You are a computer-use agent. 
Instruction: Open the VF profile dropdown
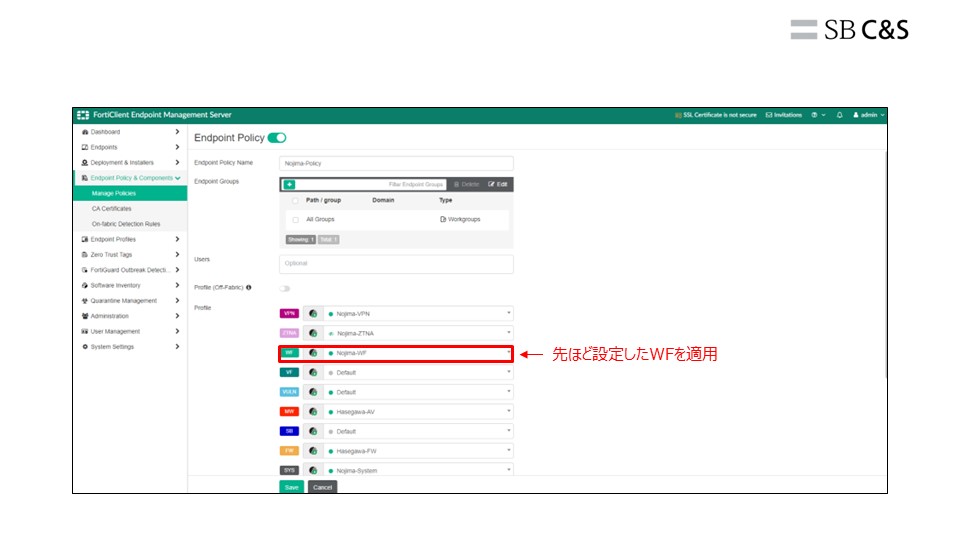coord(419,372)
